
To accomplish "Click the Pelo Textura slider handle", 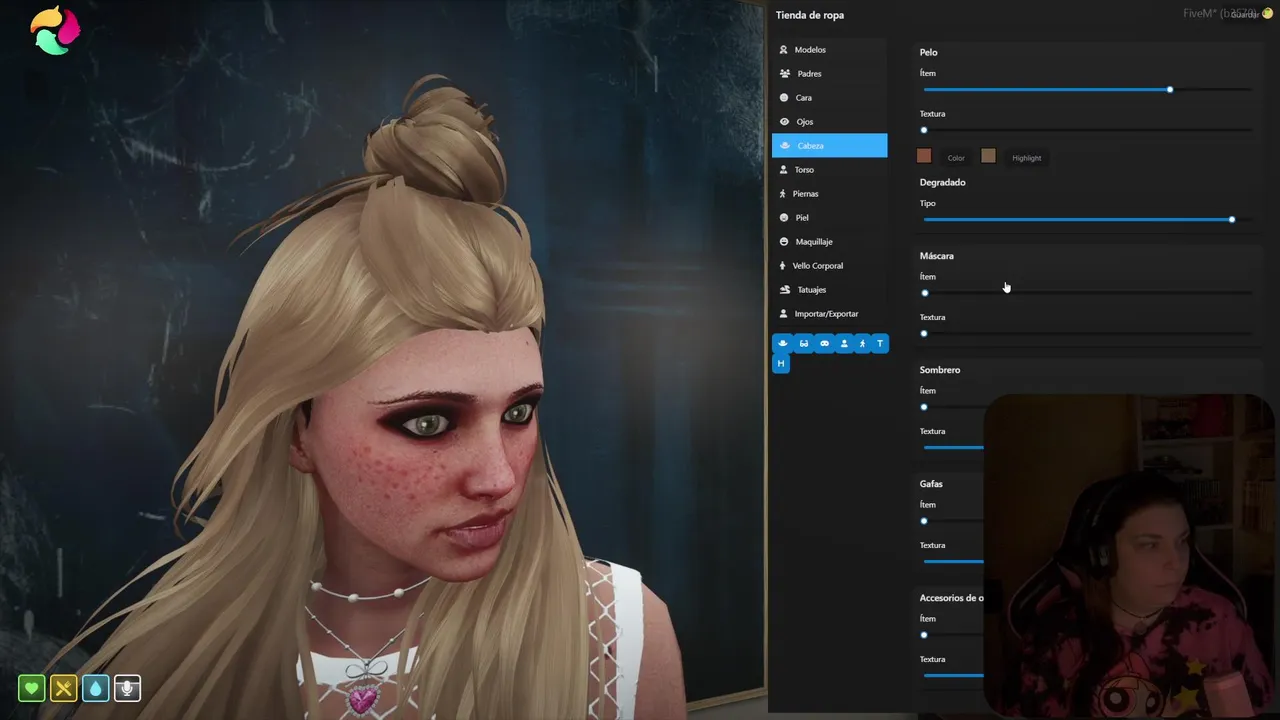I will click(924, 130).
